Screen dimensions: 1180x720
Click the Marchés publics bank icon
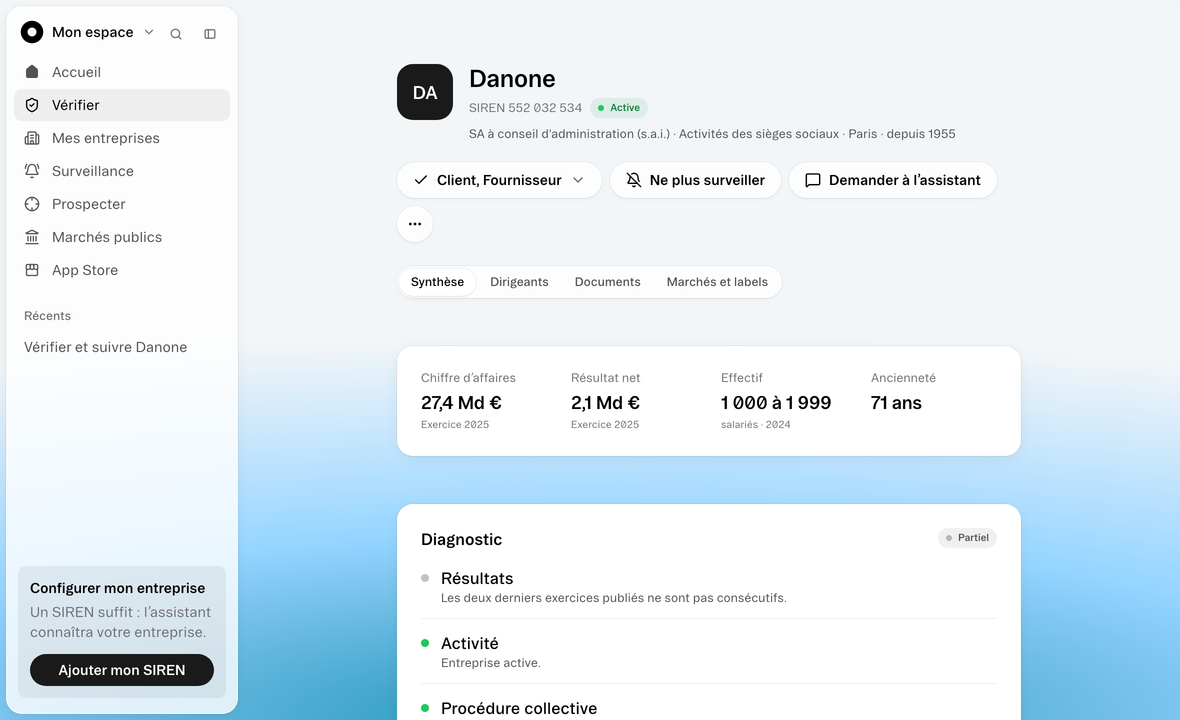coord(32,238)
